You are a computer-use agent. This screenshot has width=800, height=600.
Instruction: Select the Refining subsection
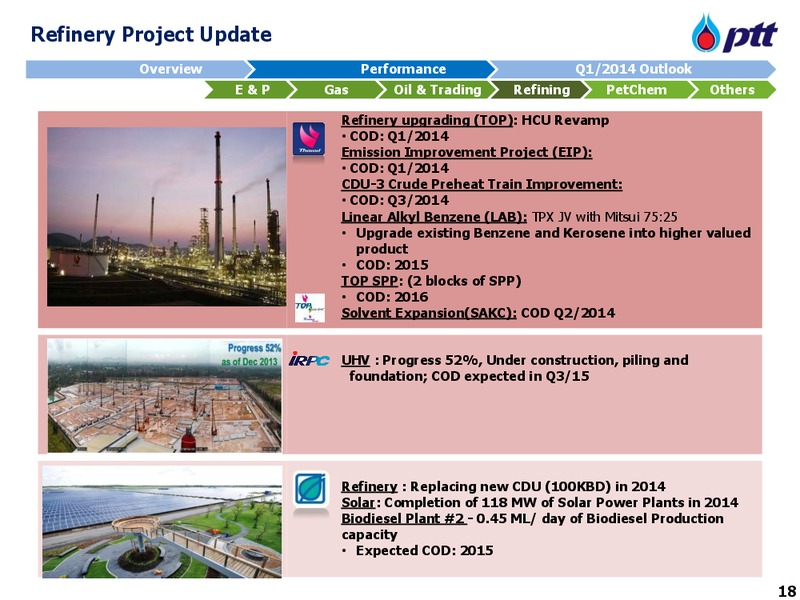[541, 90]
